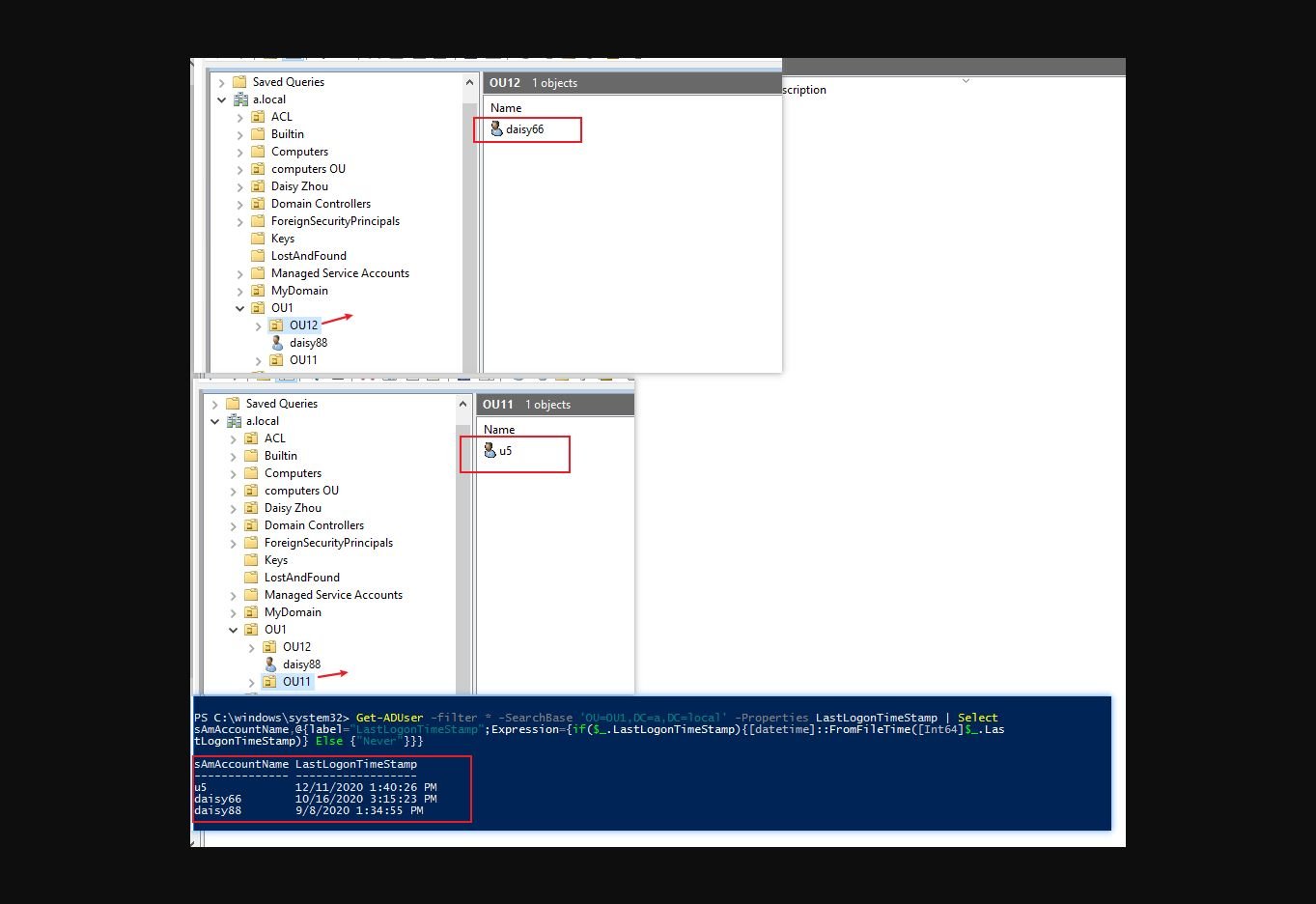Collapse a.local domain in lower window tree
Viewport: 1316px width, 904px height.
[x=214, y=421]
